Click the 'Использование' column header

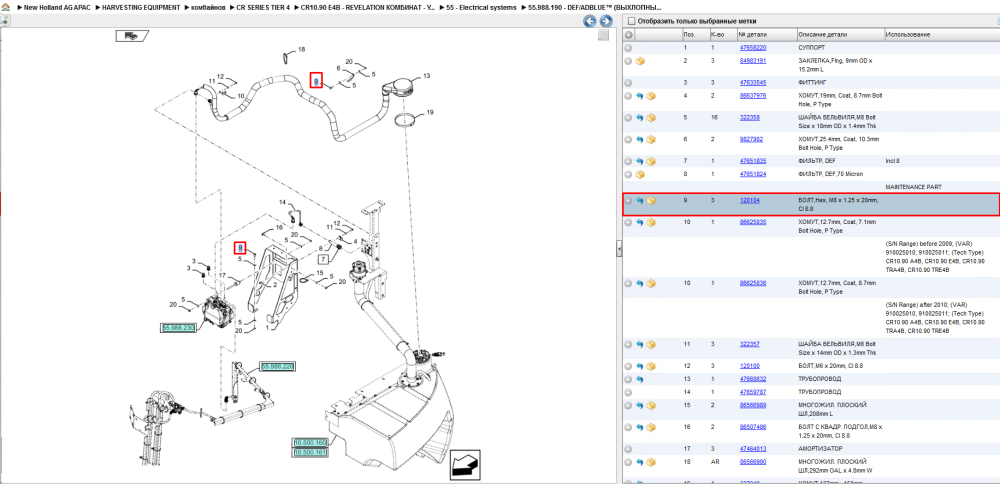[x=908, y=34]
